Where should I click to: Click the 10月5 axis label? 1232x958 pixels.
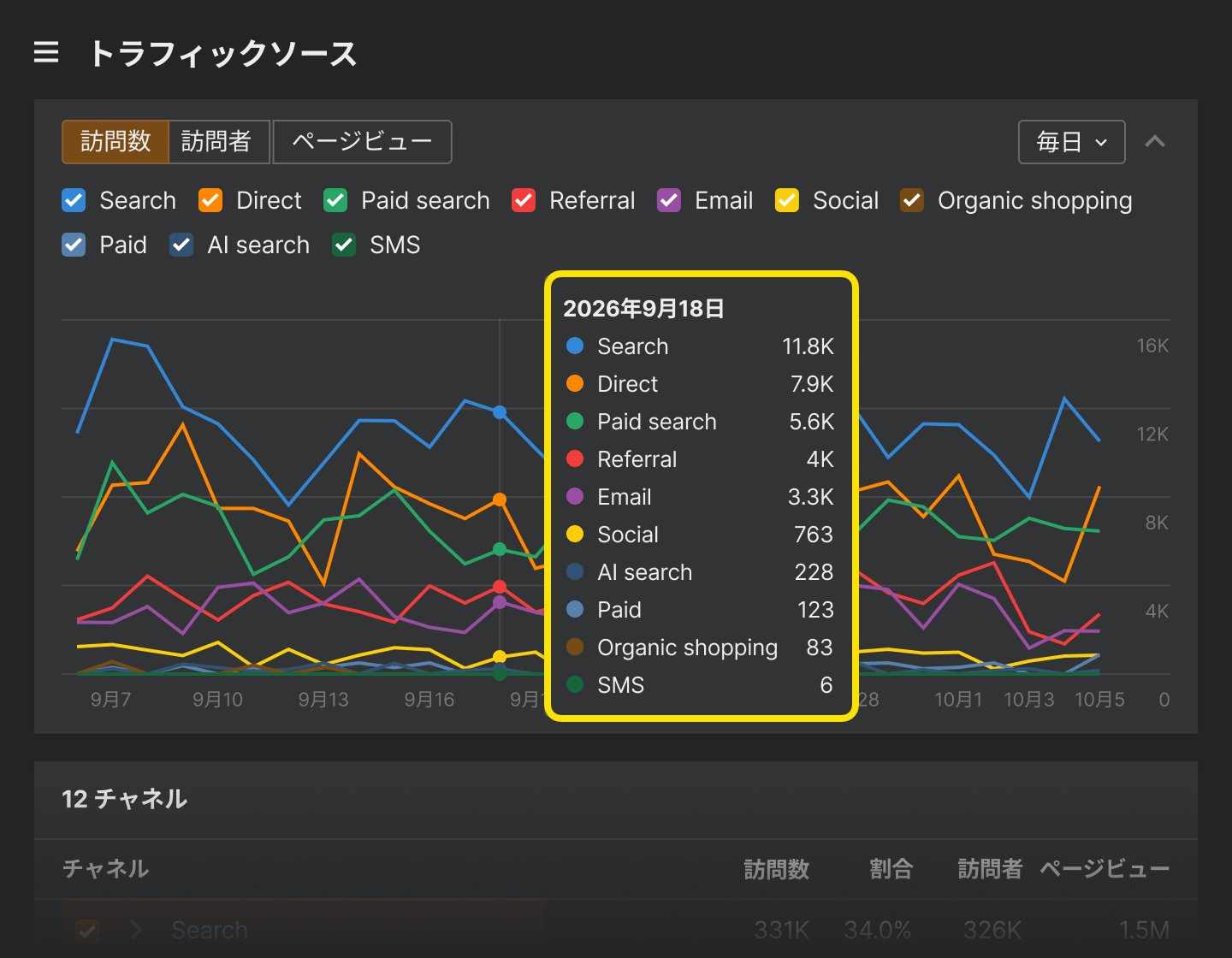tap(1099, 700)
